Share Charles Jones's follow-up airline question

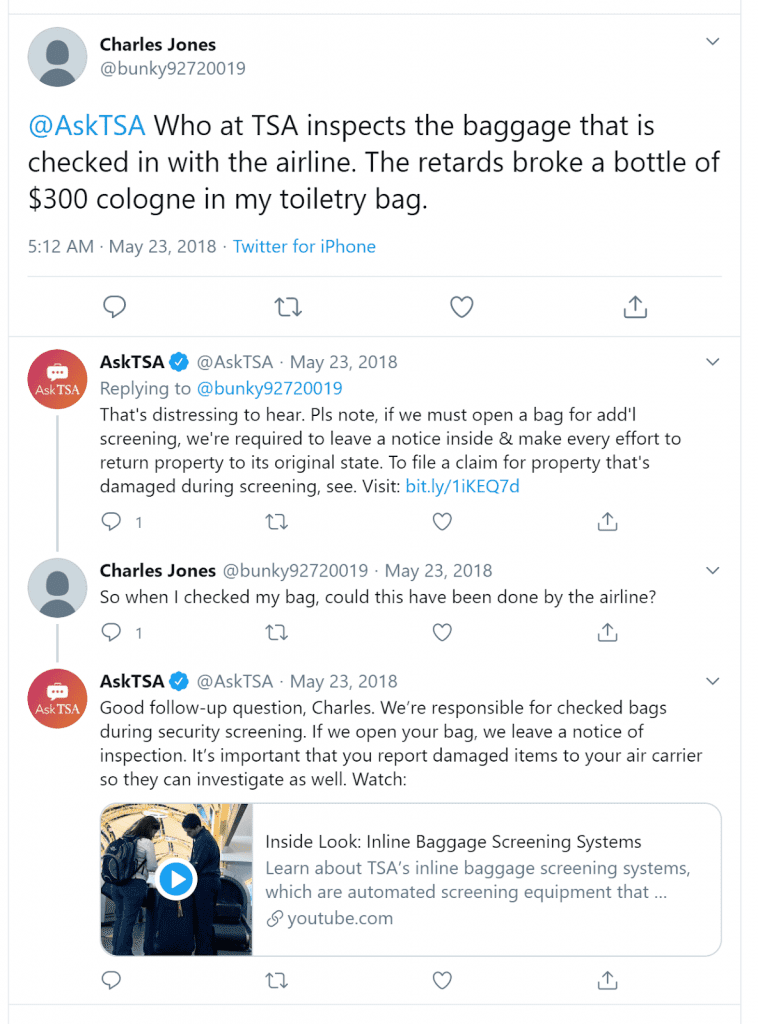pyautogui.click(x=607, y=632)
